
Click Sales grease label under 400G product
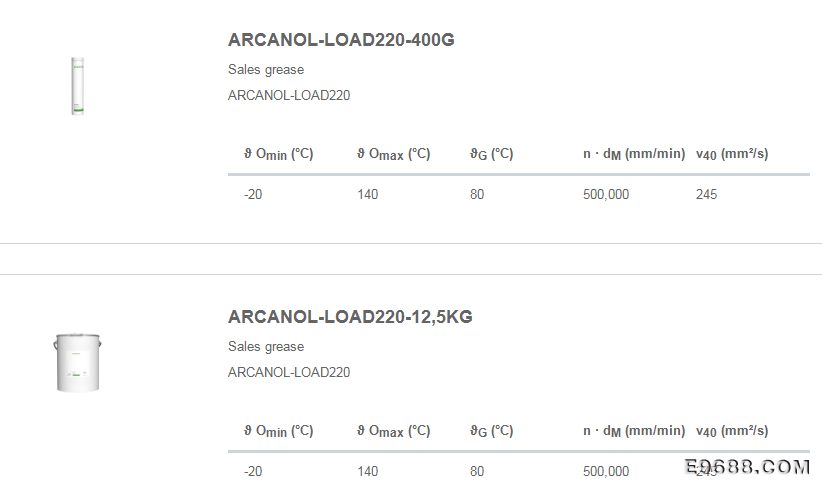point(266,70)
